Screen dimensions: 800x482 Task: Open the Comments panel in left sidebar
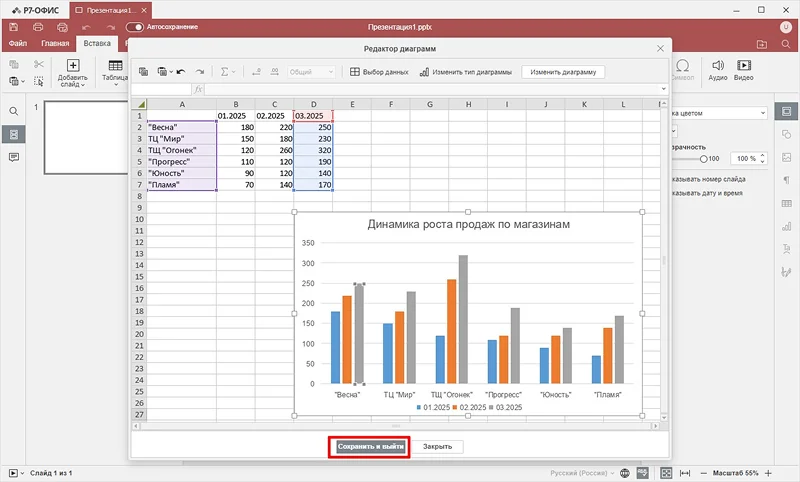14,157
